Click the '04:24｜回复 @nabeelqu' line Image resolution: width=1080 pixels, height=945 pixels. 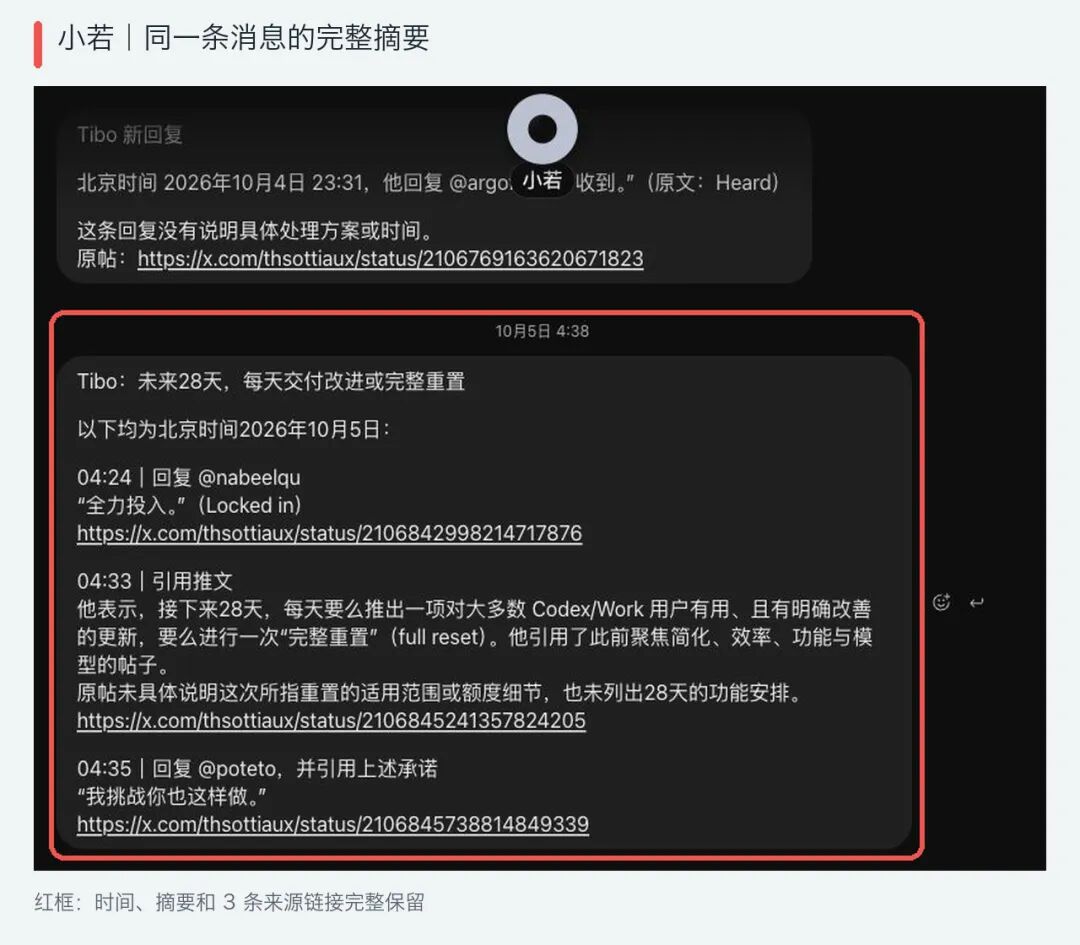coord(189,477)
